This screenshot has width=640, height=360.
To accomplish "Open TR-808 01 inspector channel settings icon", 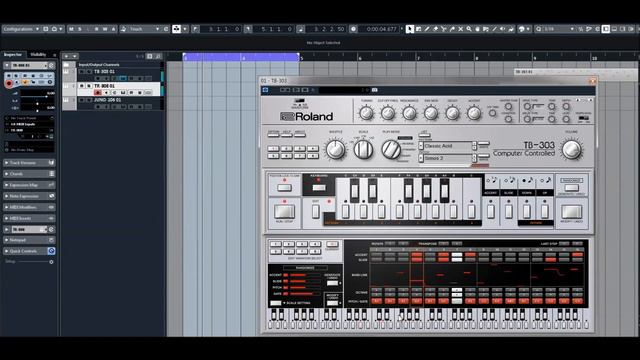I will [51, 65].
